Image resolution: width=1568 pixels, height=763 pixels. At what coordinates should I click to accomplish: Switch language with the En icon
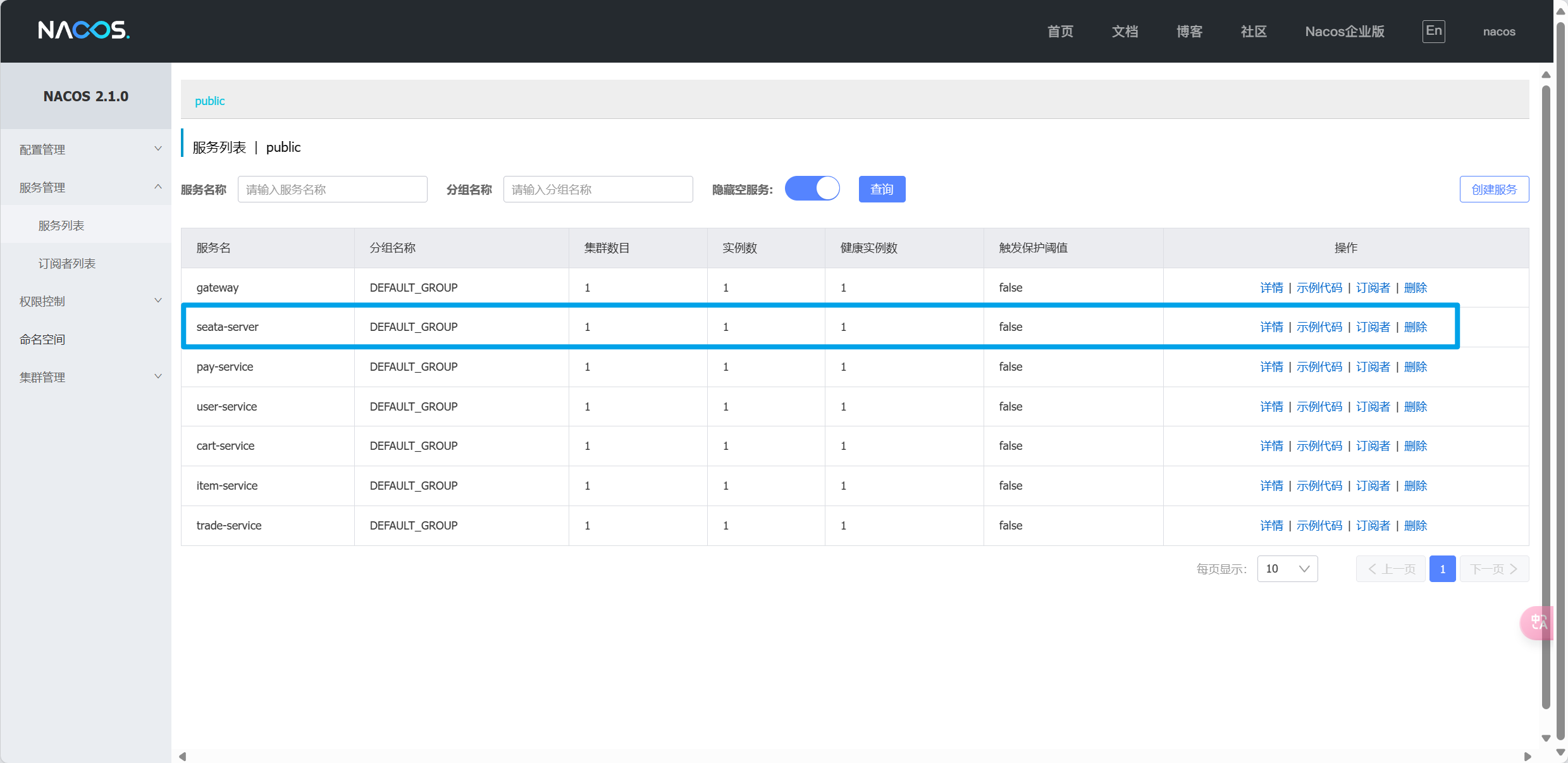(1433, 31)
